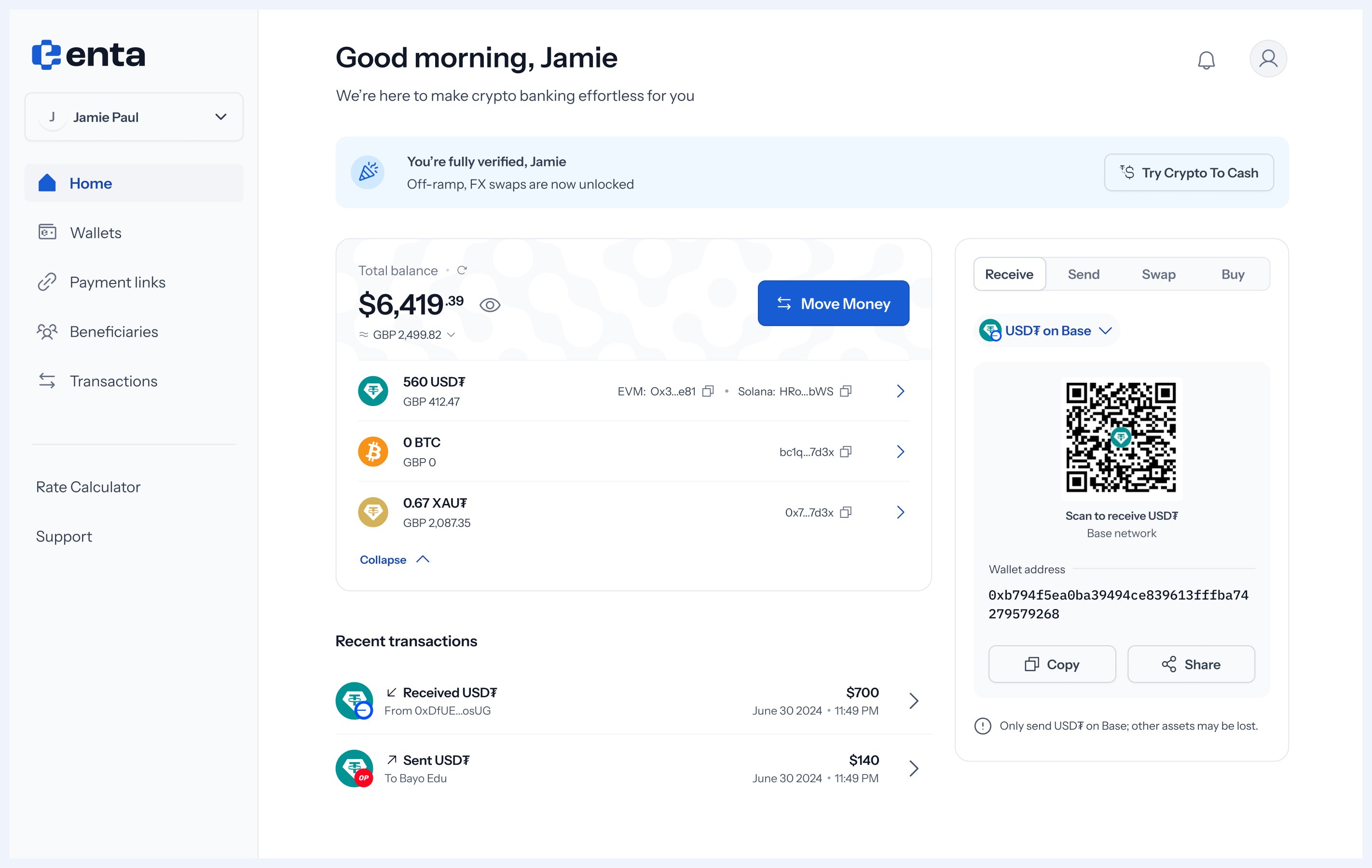Click the QR code to receive USD₮
Image resolution: width=1372 pixels, height=868 pixels.
1121,437
